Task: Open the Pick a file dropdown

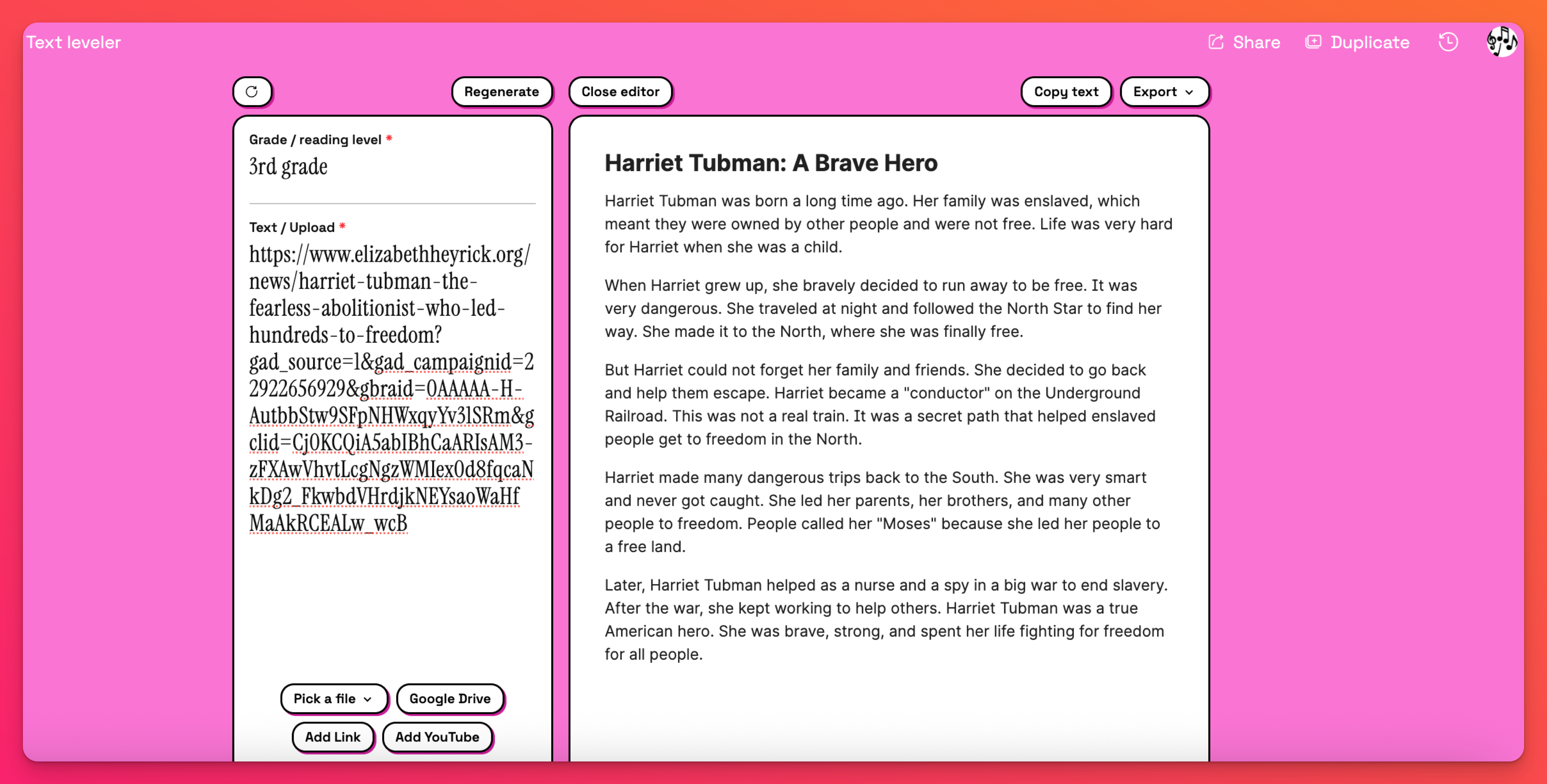Action: click(333, 698)
